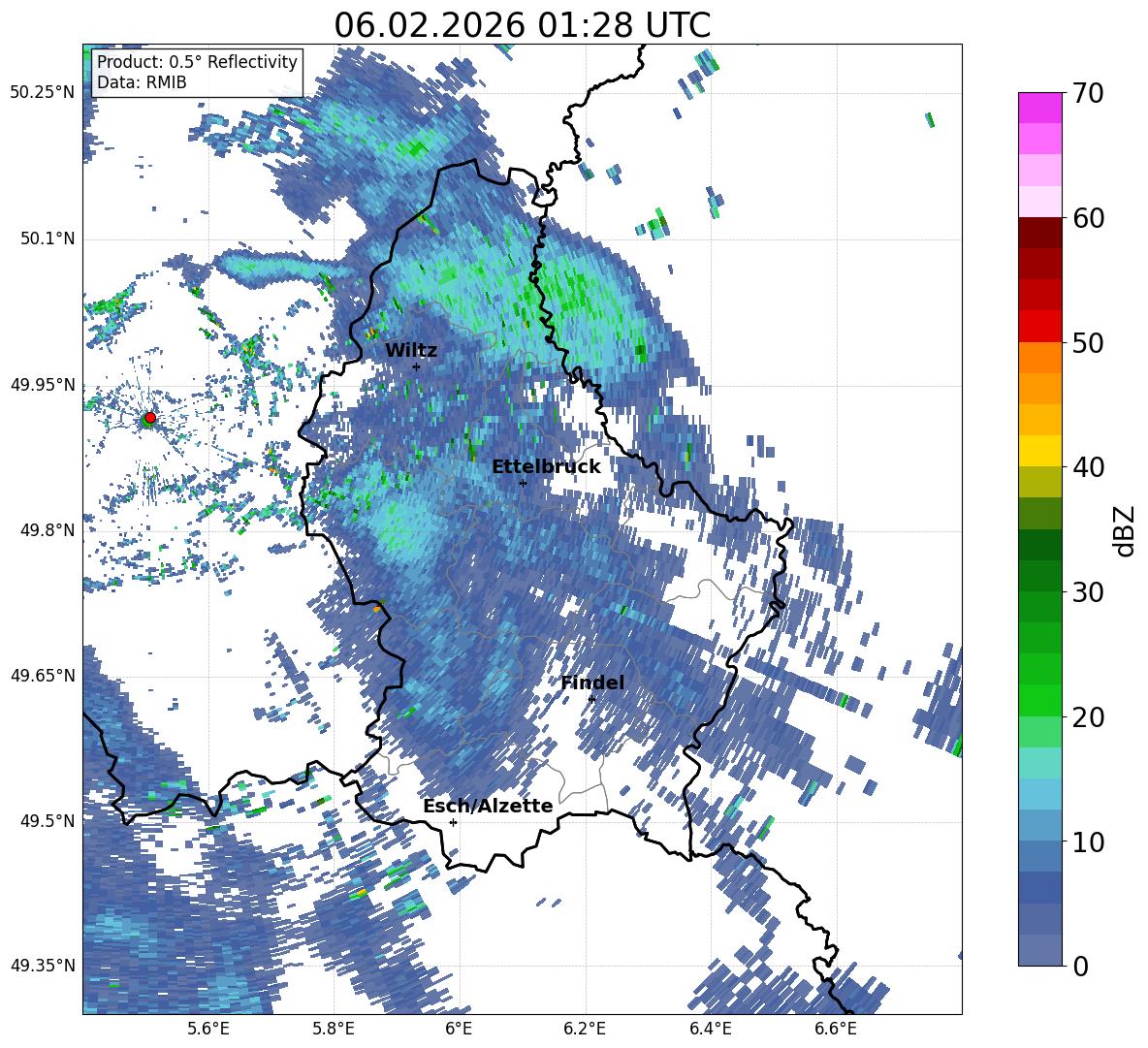Viewport: 1148px width, 1048px height.
Task: Select the Findel location label
Action: 592,683
